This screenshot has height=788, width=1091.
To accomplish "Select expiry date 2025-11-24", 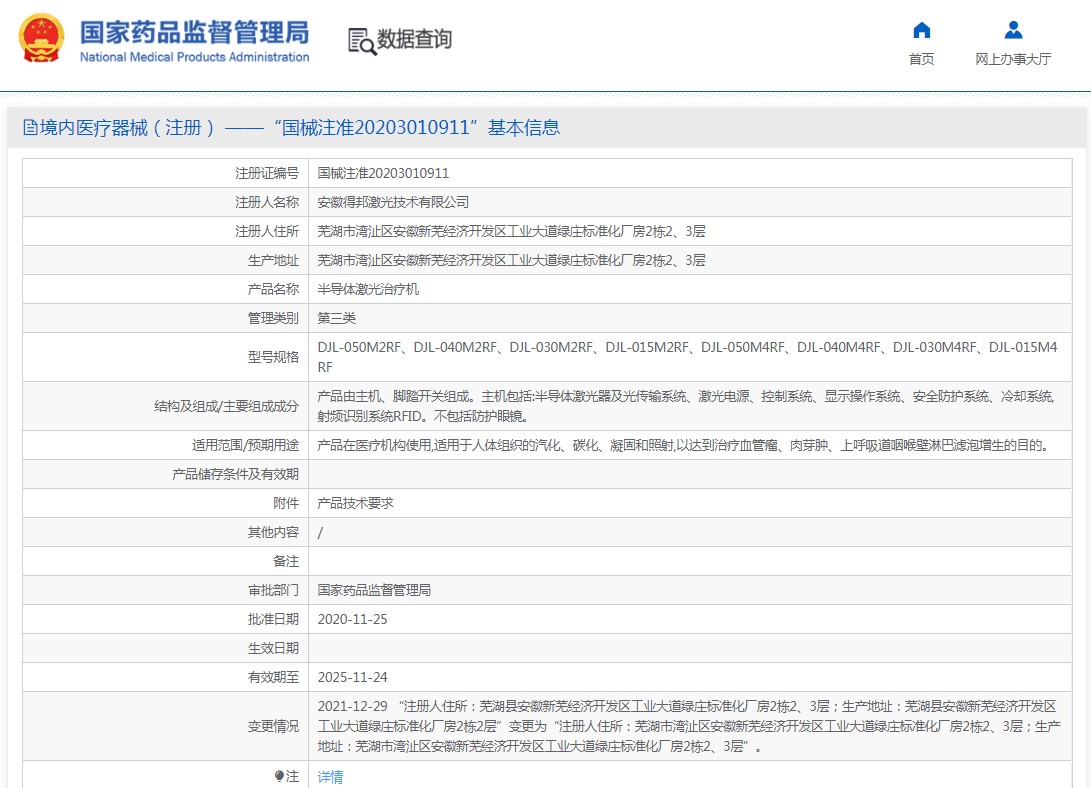I will click(353, 677).
